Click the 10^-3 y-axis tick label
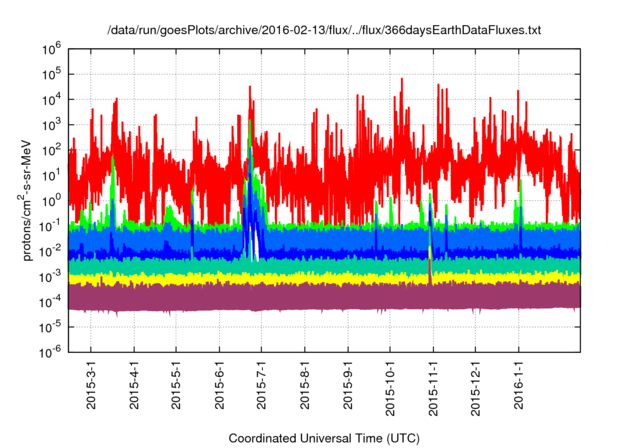The width and height of the screenshot is (640, 448). tap(50, 277)
